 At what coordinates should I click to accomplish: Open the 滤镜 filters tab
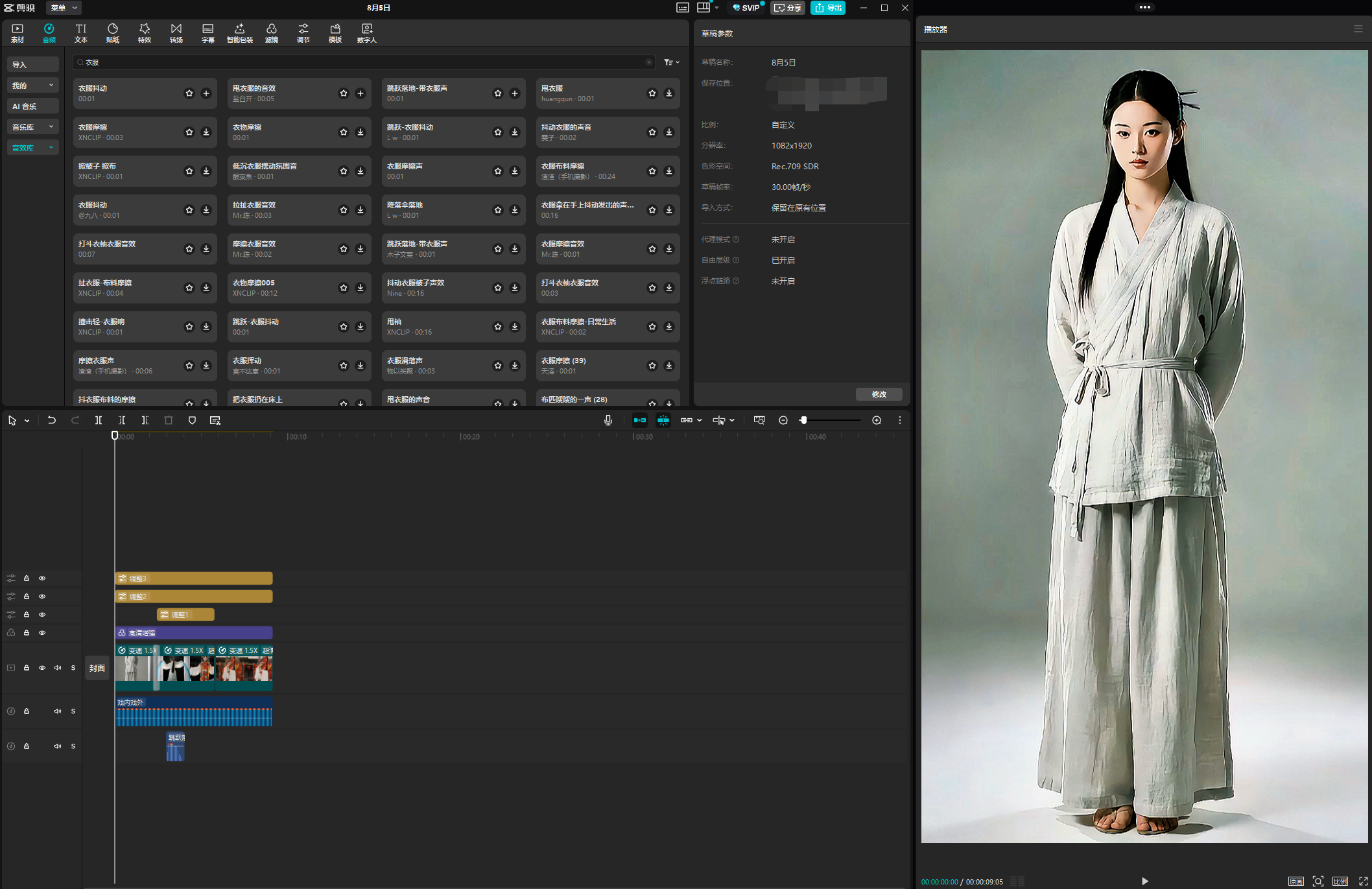click(272, 33)
